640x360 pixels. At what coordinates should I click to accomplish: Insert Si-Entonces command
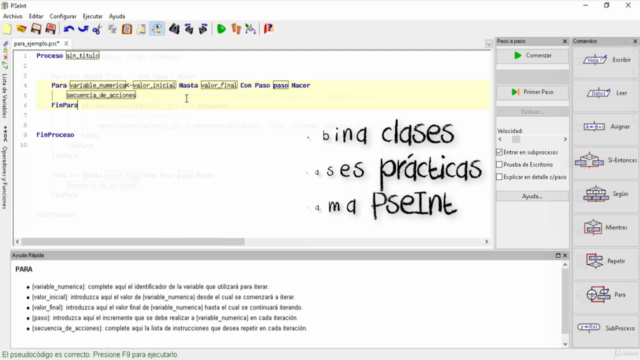pyautogui.click(x=606, y=160)
